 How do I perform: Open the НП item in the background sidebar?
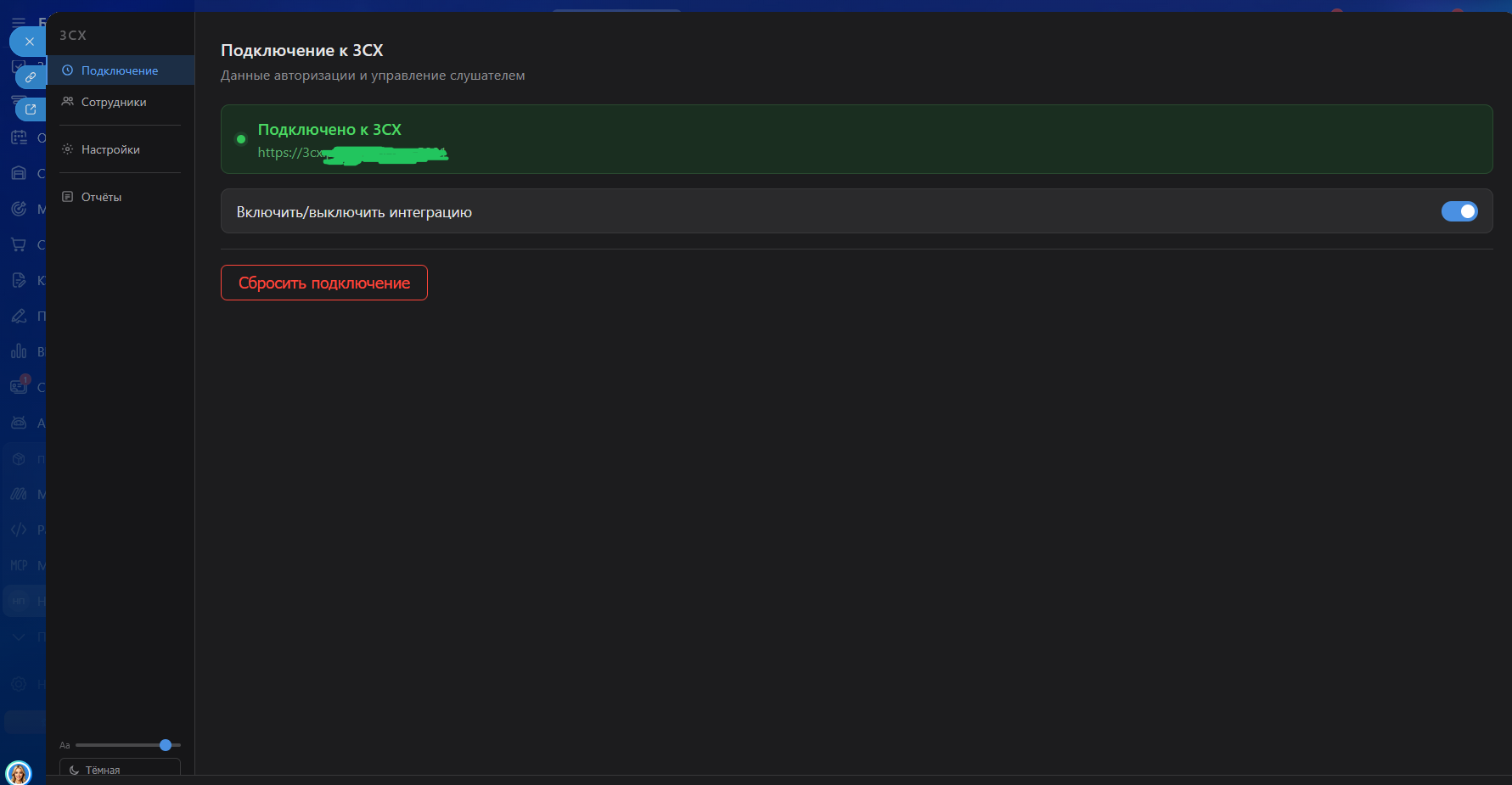tap(19, 601)
